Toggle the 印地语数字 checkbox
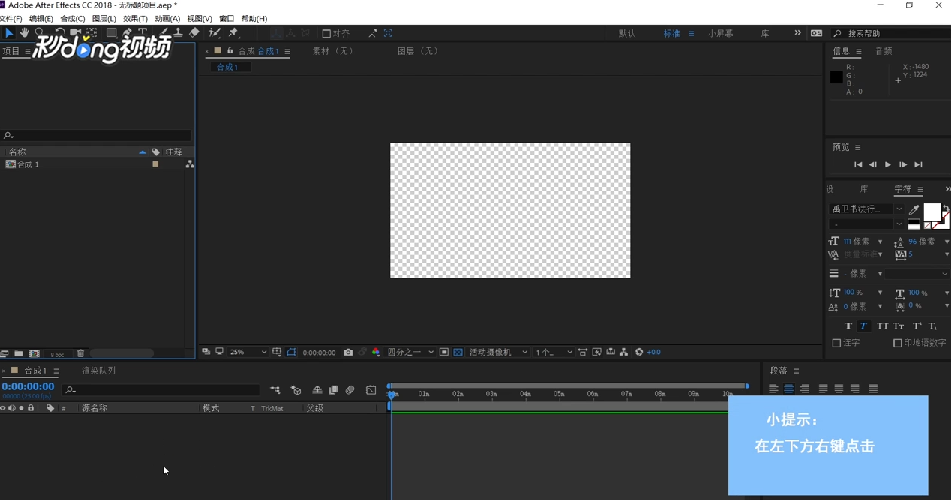The width and height of the screenshot is (951, 500). click(897, 343)
